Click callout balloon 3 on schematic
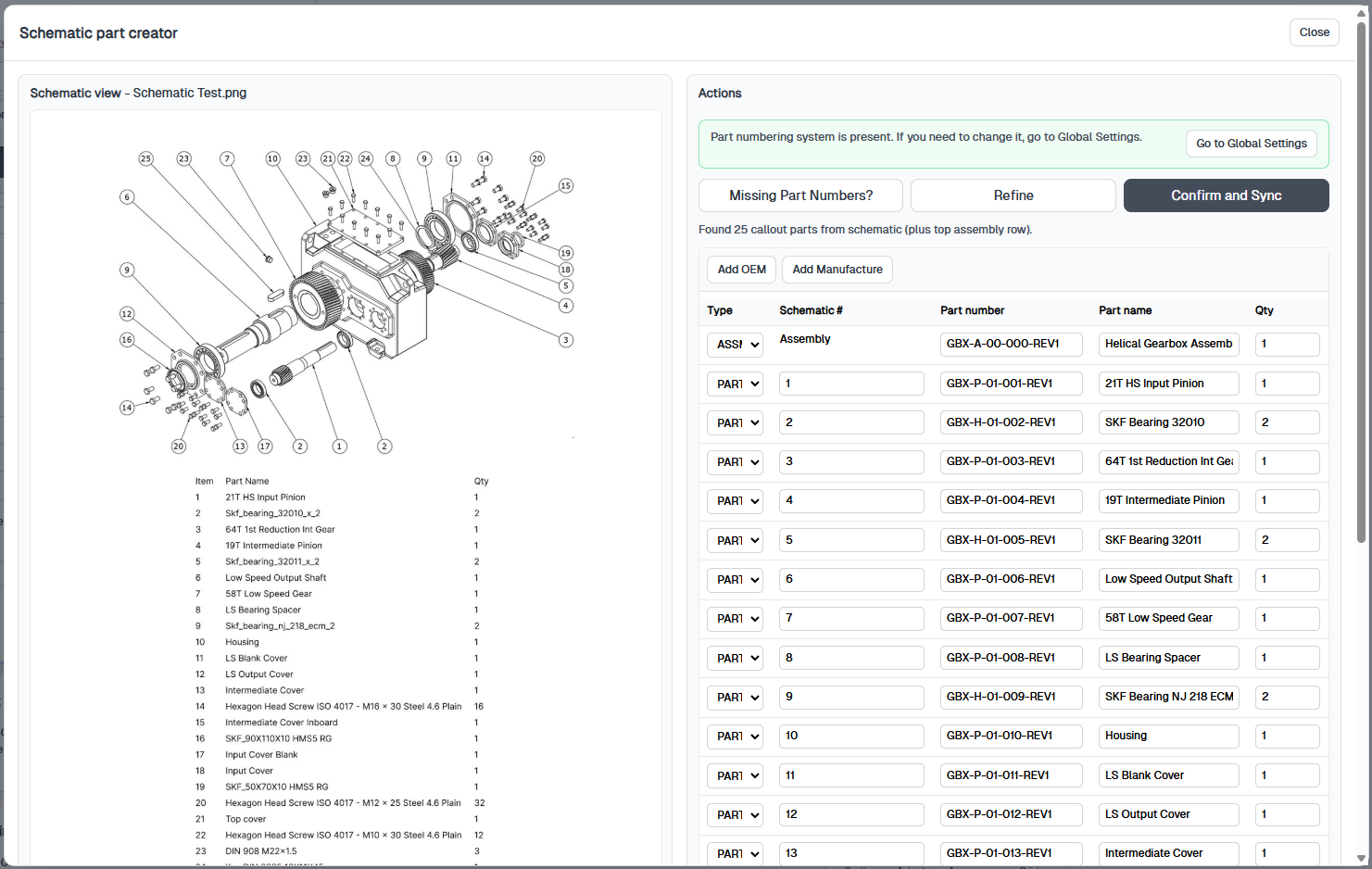 point(566,340)
